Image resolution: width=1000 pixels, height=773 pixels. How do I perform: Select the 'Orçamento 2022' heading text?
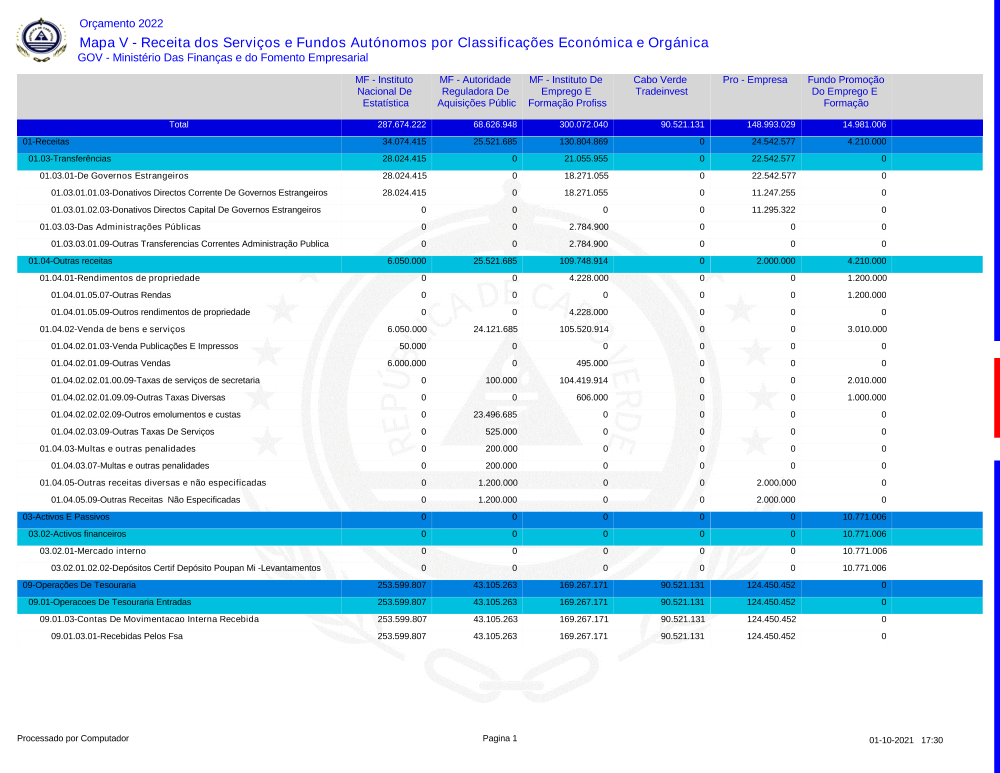click(121, 23)
